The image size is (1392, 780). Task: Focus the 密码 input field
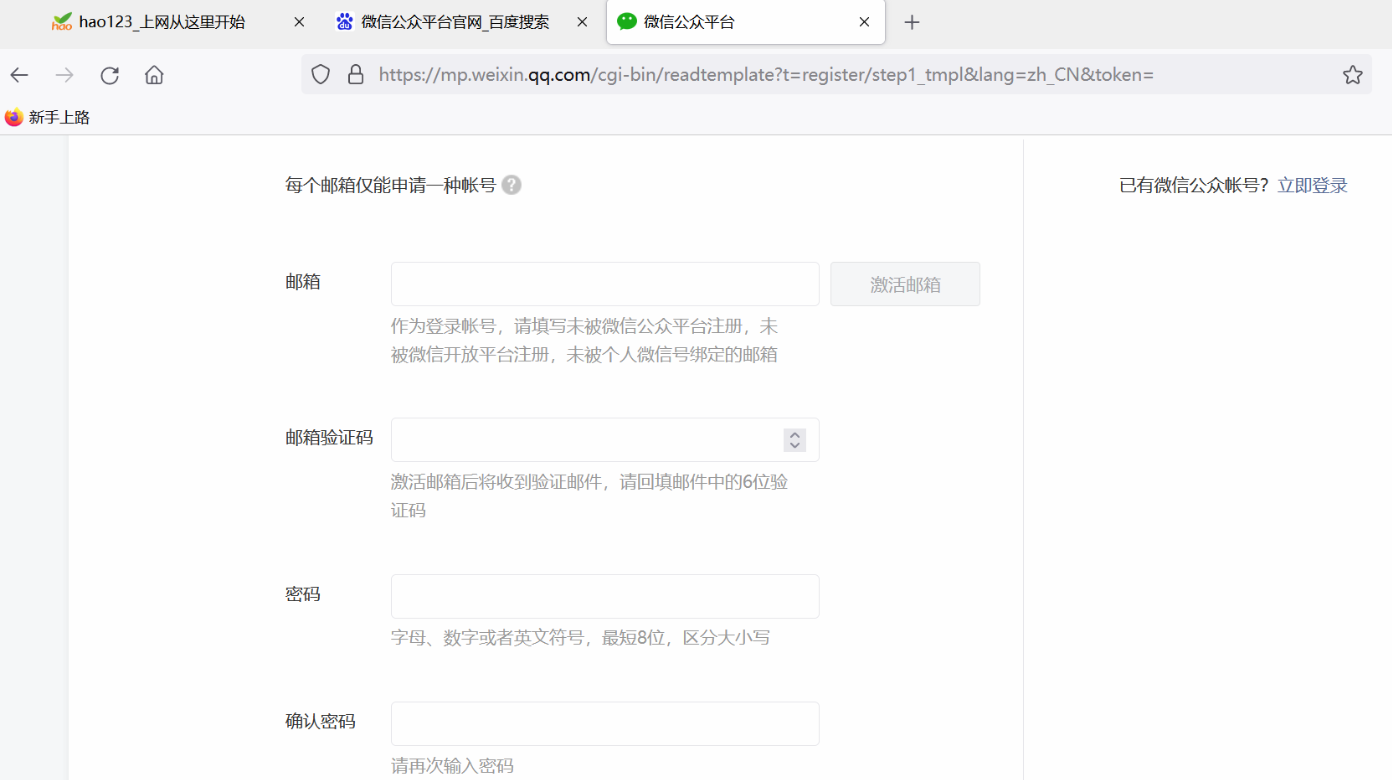[x=605, y=596]
